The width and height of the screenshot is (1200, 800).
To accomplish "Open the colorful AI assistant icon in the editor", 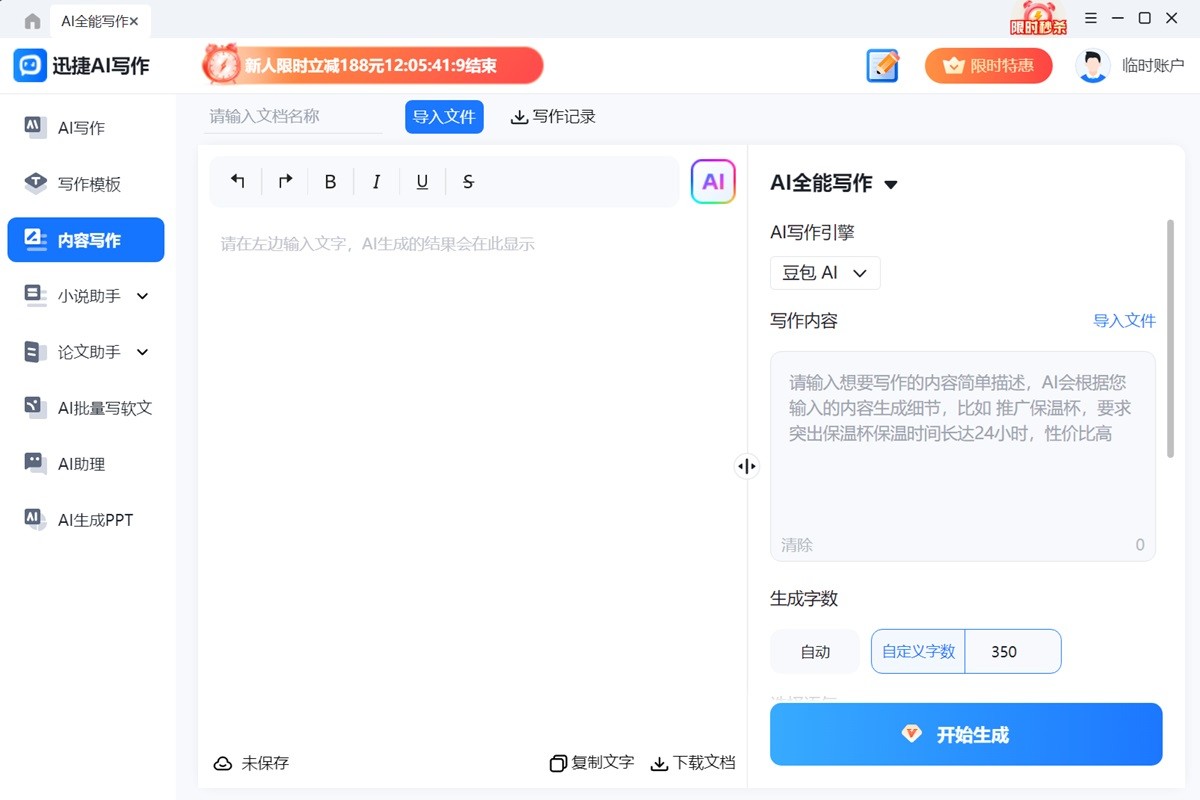I will point(712,181).
